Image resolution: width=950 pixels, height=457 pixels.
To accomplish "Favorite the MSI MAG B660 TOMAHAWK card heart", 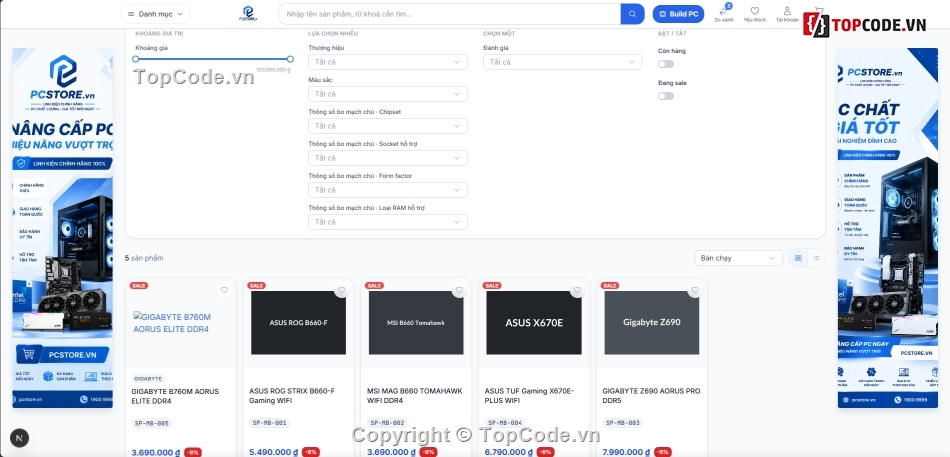I will click(x=459, y=290).
